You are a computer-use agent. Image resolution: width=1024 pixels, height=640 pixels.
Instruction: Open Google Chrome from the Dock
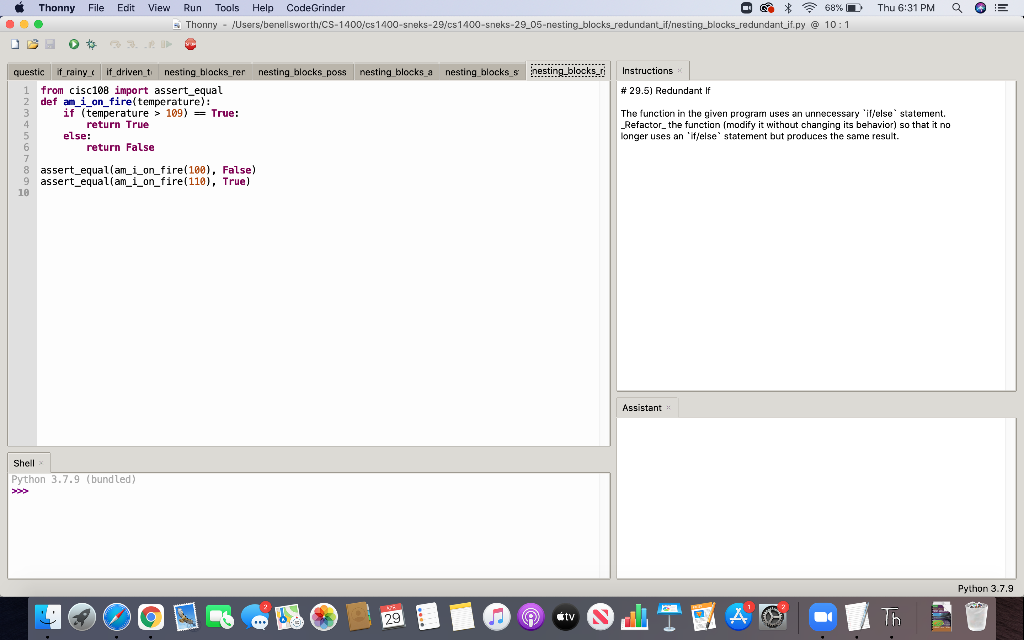(151, 616)
